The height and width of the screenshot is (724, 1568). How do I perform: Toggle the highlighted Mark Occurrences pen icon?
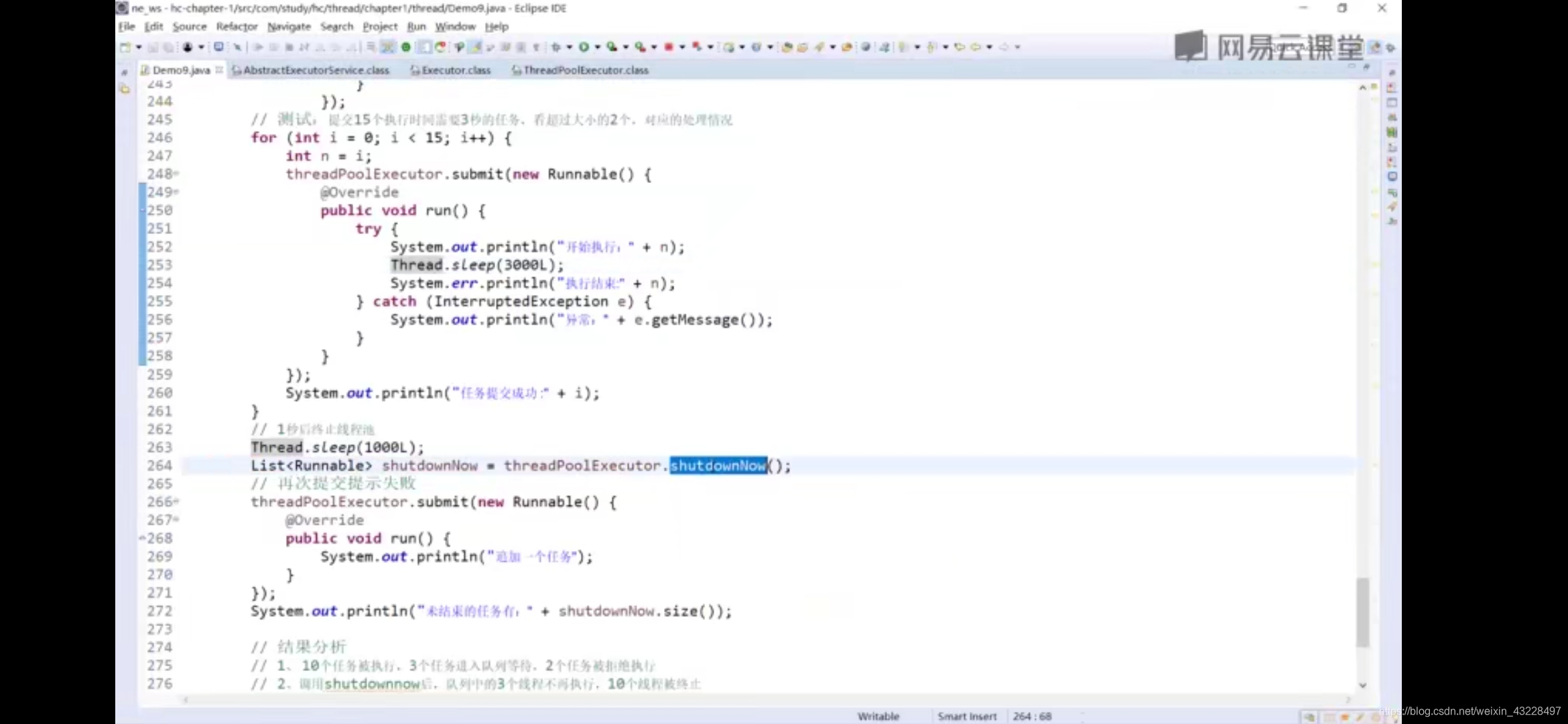click(x=474, y=47)
